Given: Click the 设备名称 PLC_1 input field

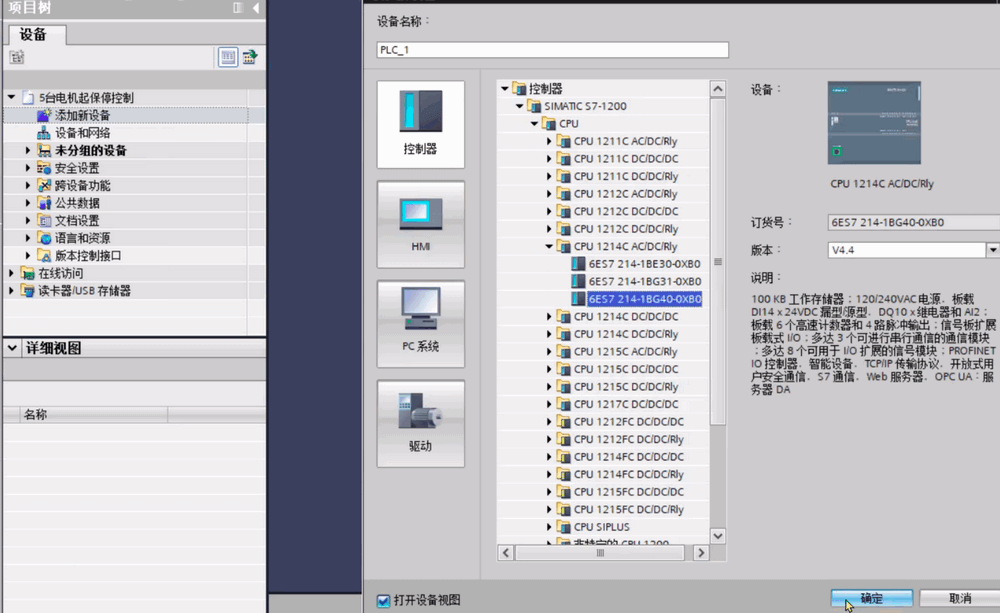Looking at the screenshot, I should (552, 50).
